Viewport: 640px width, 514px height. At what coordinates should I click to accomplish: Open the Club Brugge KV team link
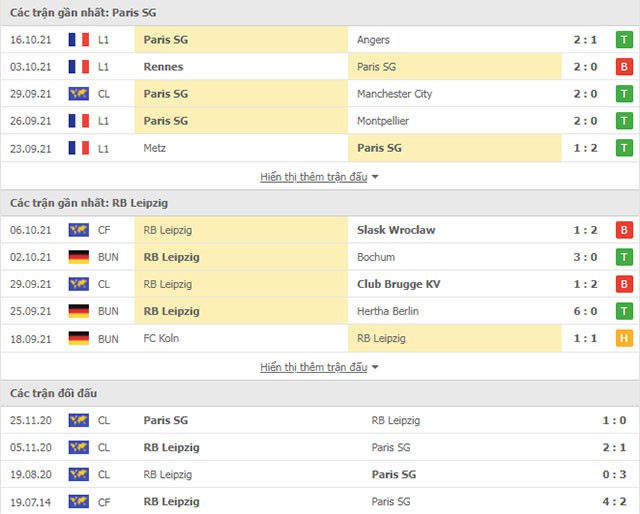coord(398,284)
